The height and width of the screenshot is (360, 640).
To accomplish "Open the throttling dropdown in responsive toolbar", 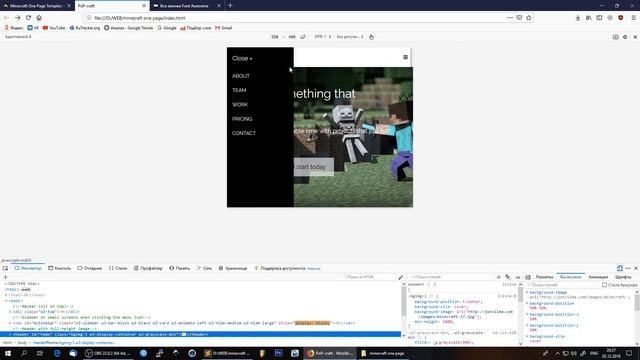I will pos(350,37).
